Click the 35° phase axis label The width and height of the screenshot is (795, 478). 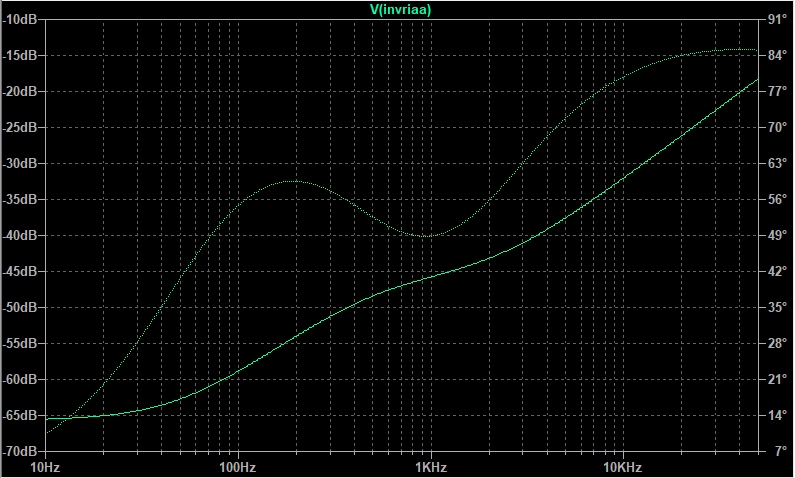[777, 307]
